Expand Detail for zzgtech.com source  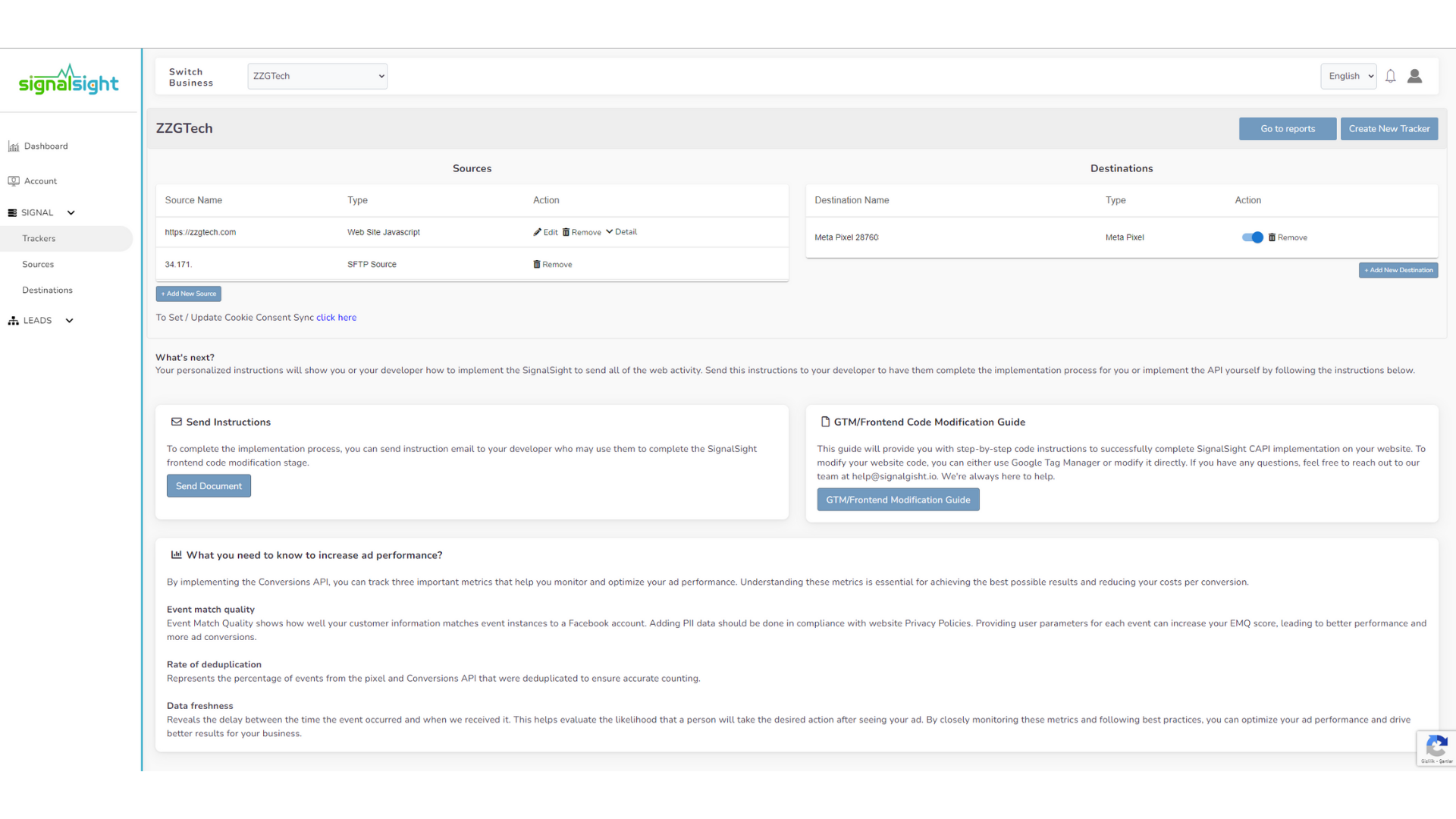click(x=621, y=232)
